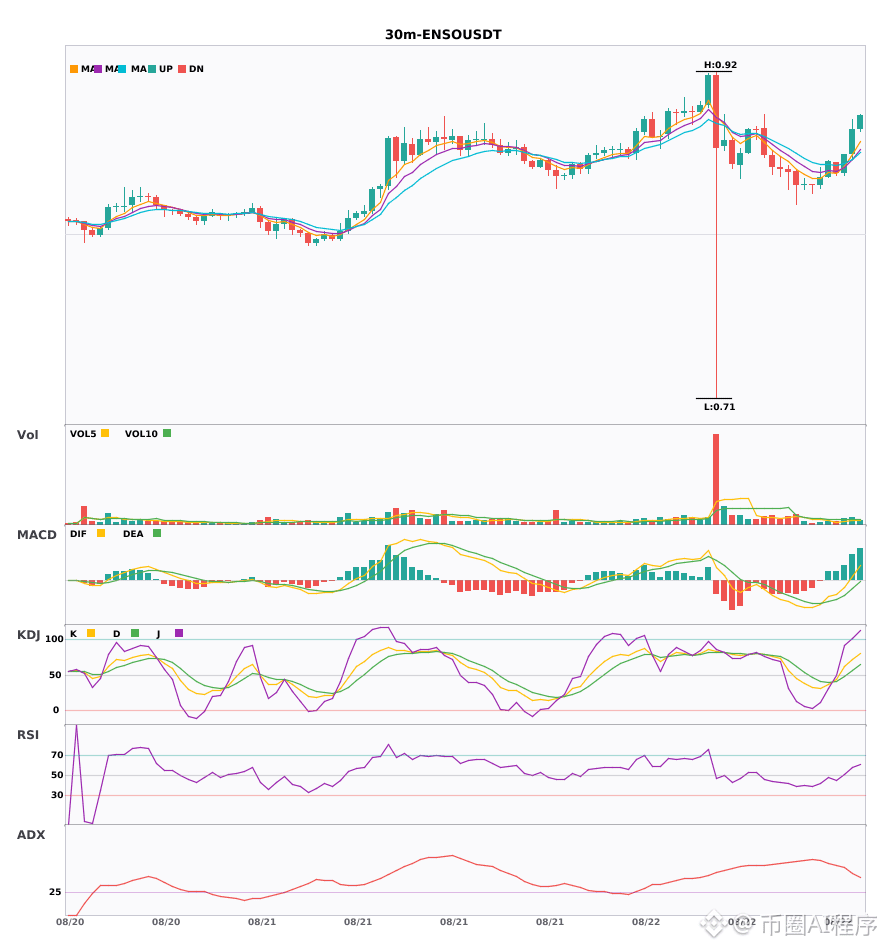Viewport: 885px width, 950px height.
Task: Click the yellow VOL5 legend swatch
Action: 105,433
